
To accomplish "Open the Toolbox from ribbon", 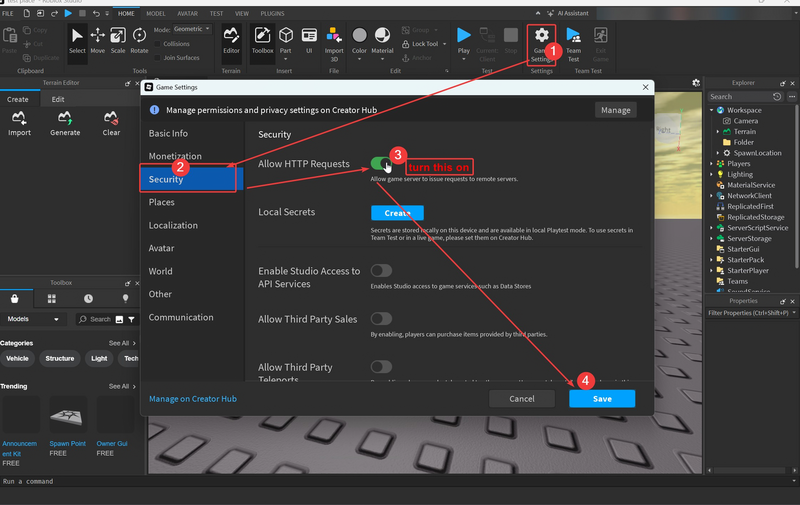I will tap(262, 41).
